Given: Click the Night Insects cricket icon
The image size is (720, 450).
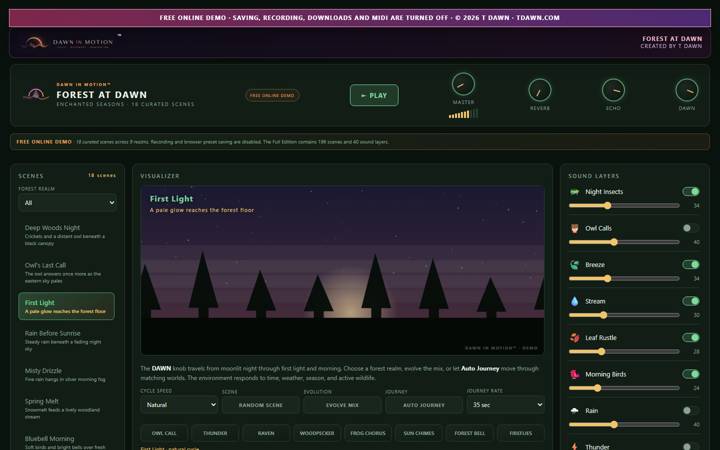Looking at the screenshot, I should [x=574, y=192].
